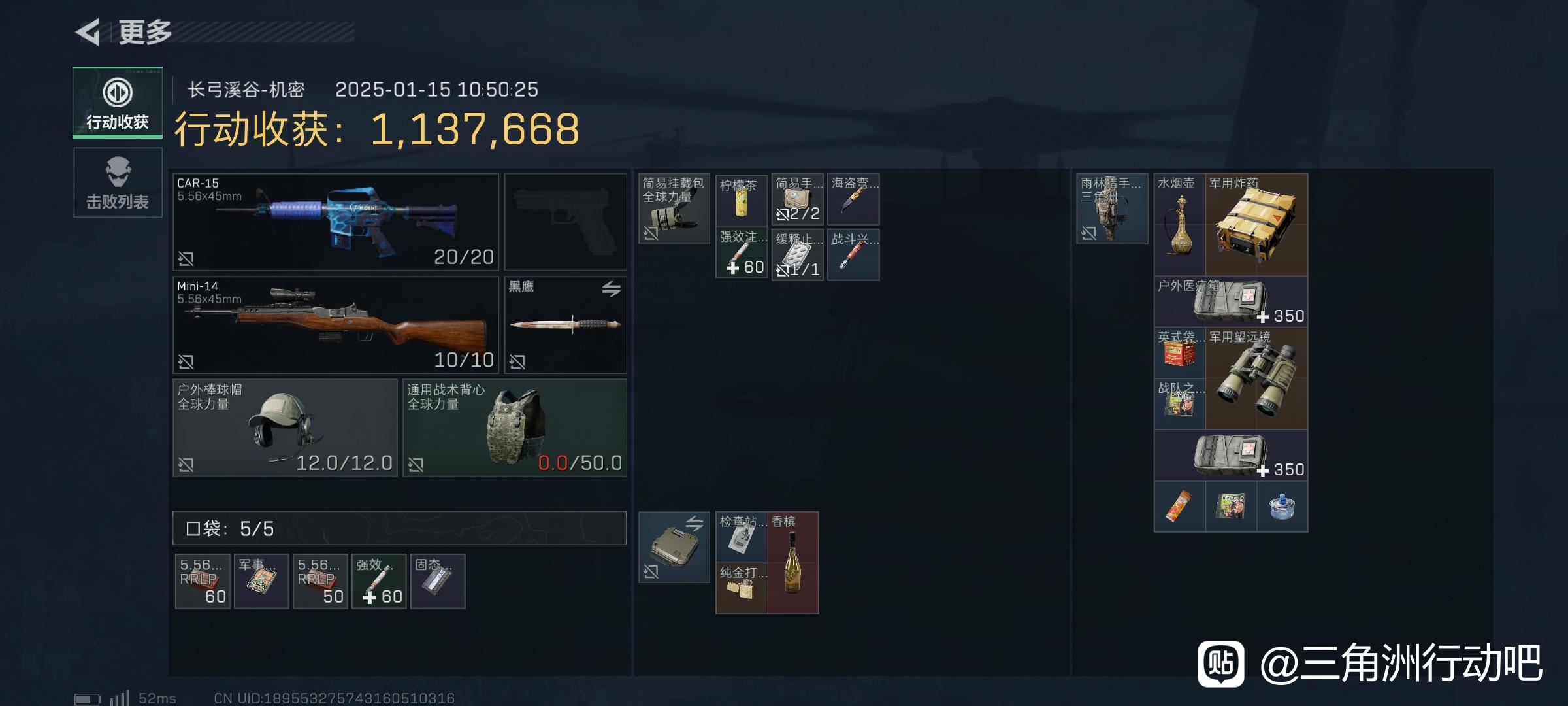Select the 户外棒球帽 helmet item
1568x706 pixels.
[285, 428]
